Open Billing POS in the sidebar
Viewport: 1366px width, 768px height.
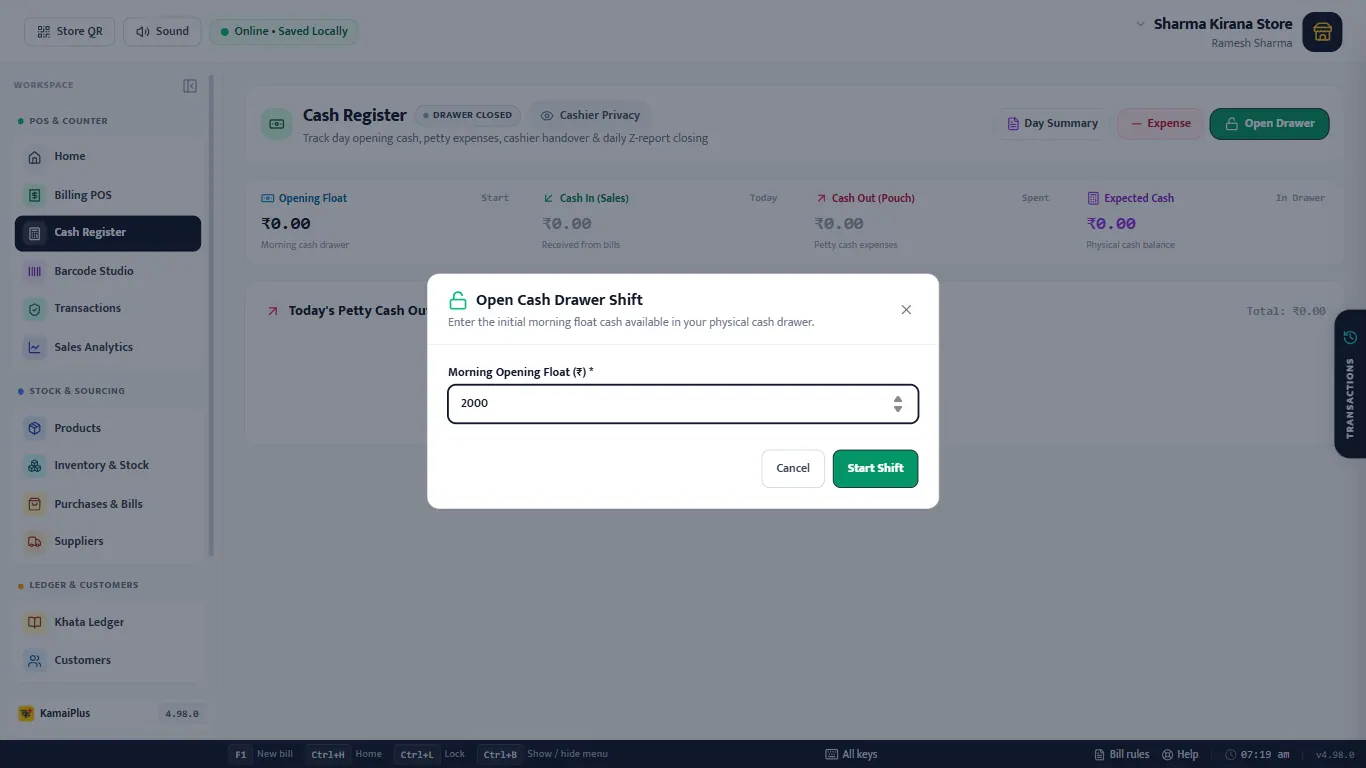[108, 195]
